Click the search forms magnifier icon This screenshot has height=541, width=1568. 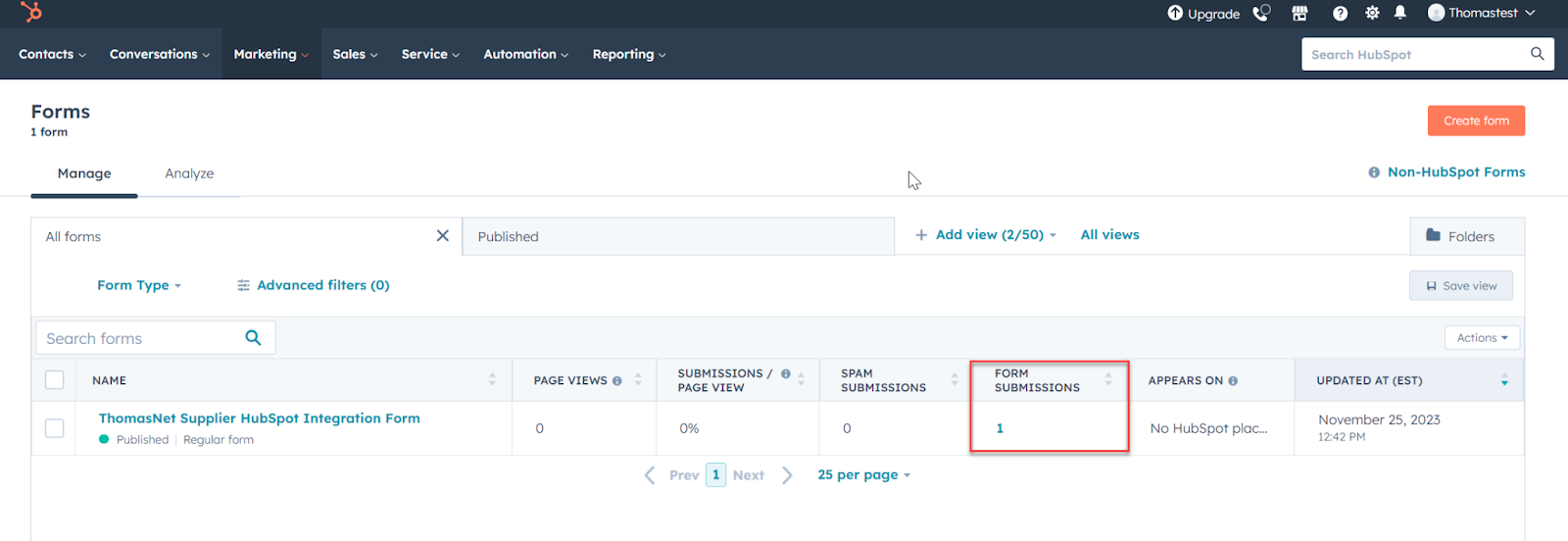click(253, 337)
